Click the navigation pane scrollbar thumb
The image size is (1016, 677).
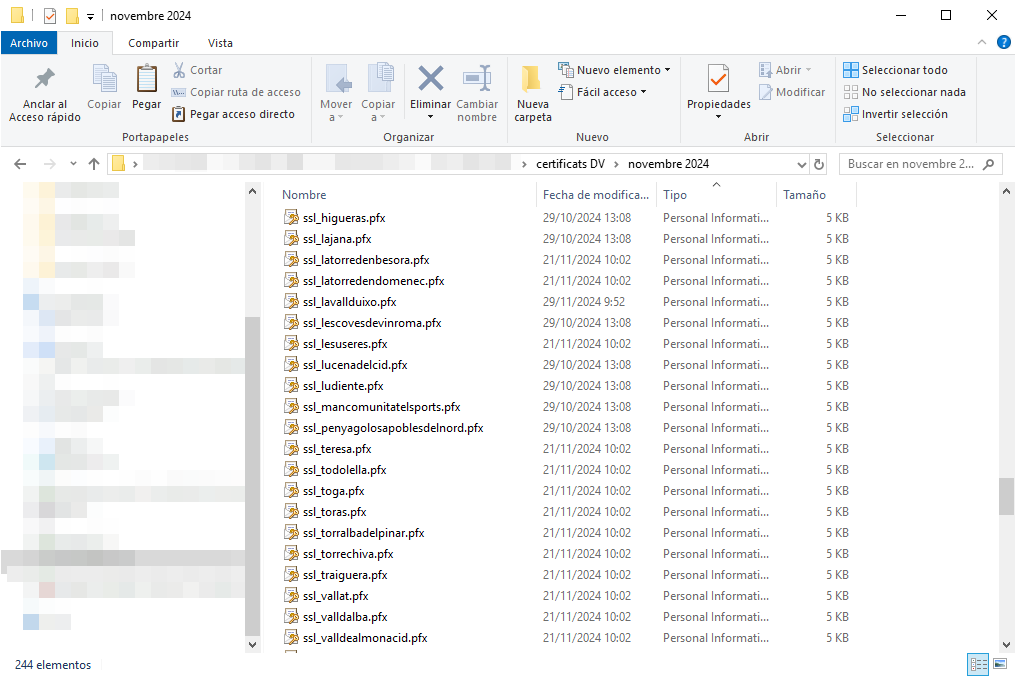coord(252,476)
